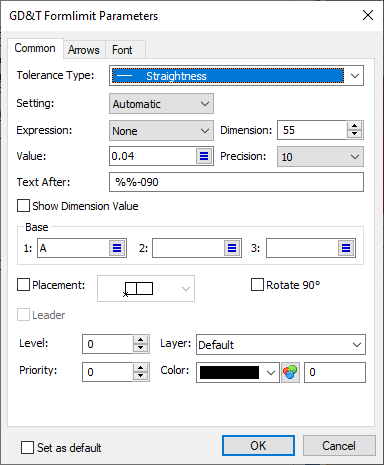The height and width of the screenshot is (465, 384).
Task: Expand the Precision dropdown
Action: [x=320, y=157]
